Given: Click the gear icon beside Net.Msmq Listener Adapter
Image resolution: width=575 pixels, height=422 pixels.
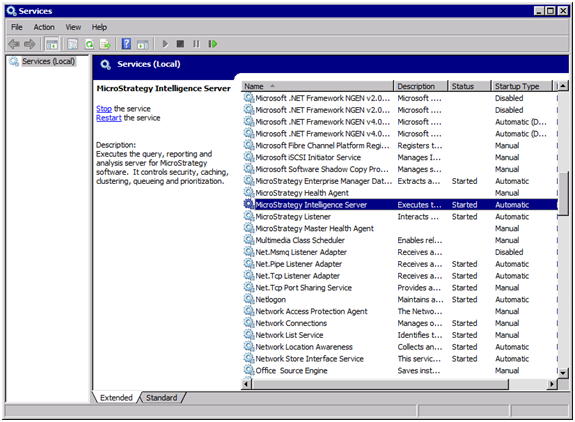Looking at the screenshot, I should [249, 252].
